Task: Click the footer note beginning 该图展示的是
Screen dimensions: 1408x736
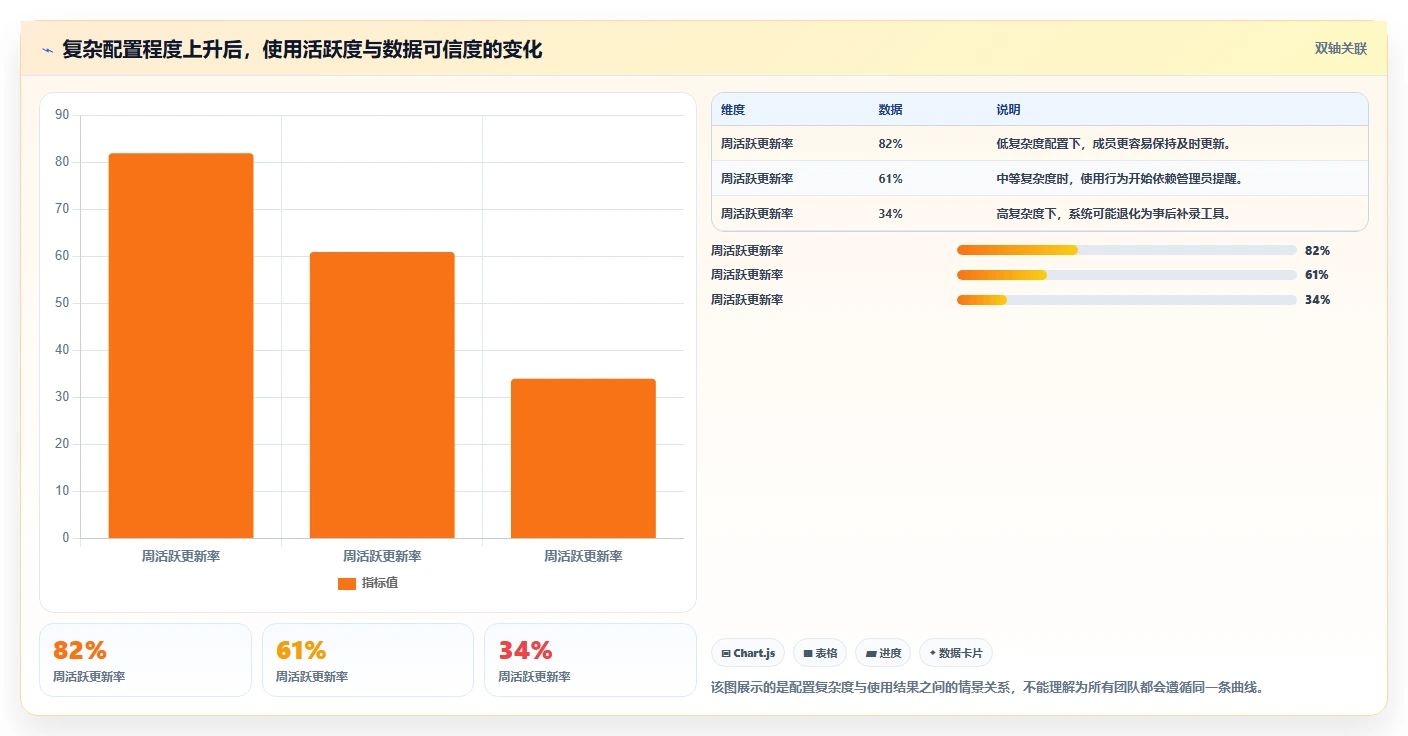Action: coord(988,688)
